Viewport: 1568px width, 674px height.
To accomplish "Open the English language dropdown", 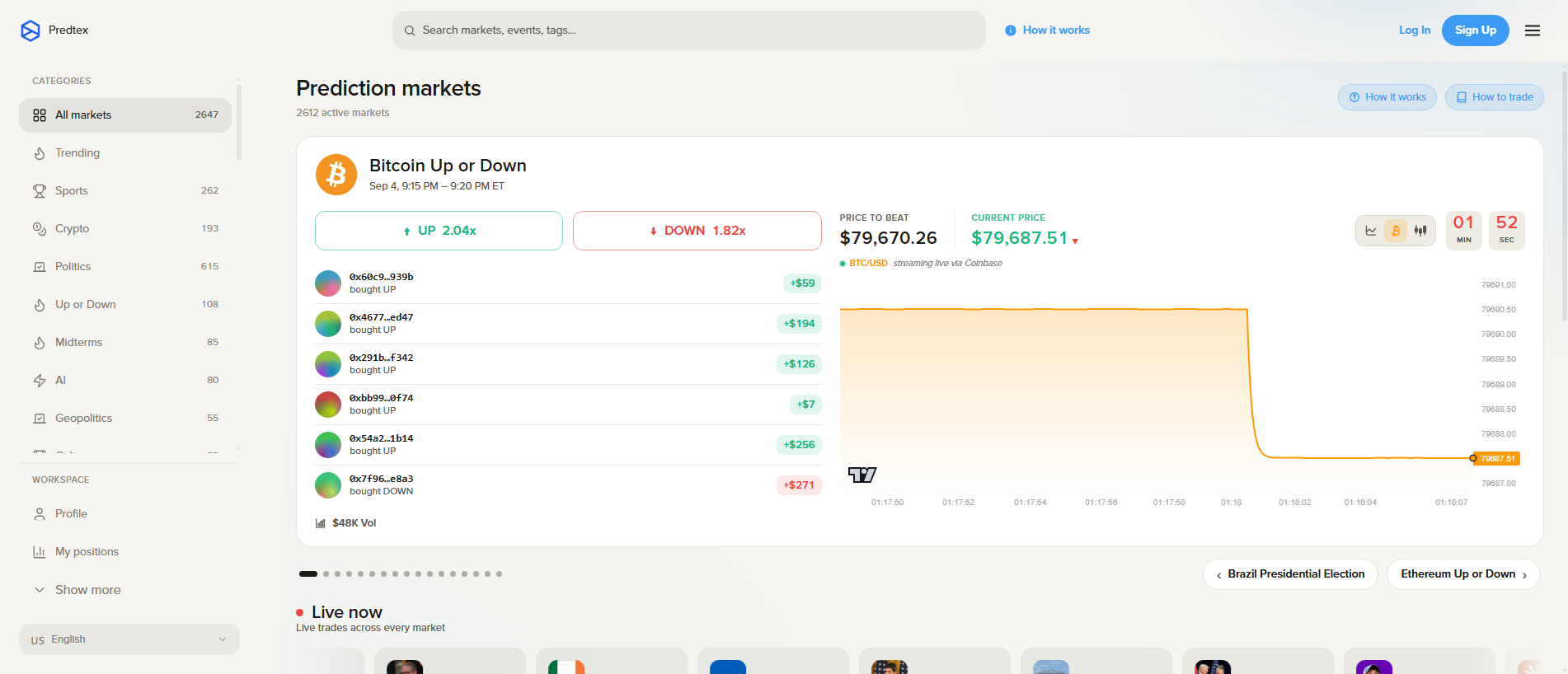I will 129,639.
